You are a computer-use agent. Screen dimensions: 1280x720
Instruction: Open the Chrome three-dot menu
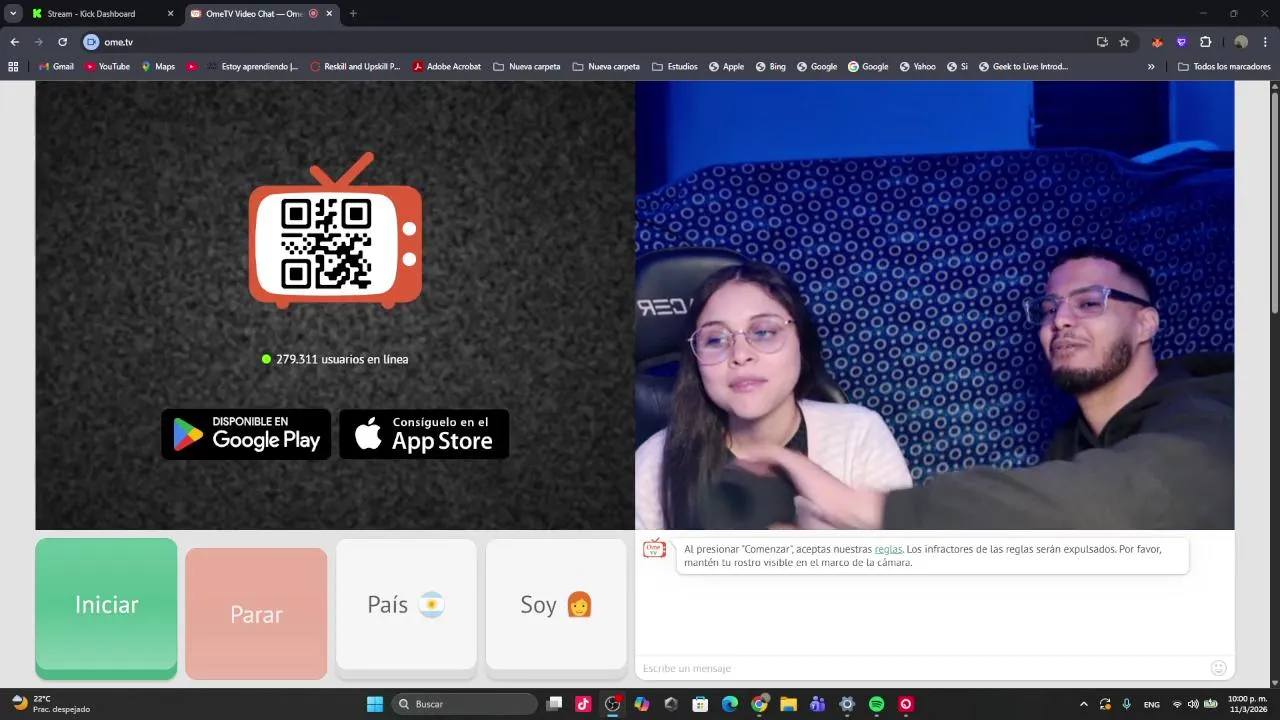(x=1266, y=42)
